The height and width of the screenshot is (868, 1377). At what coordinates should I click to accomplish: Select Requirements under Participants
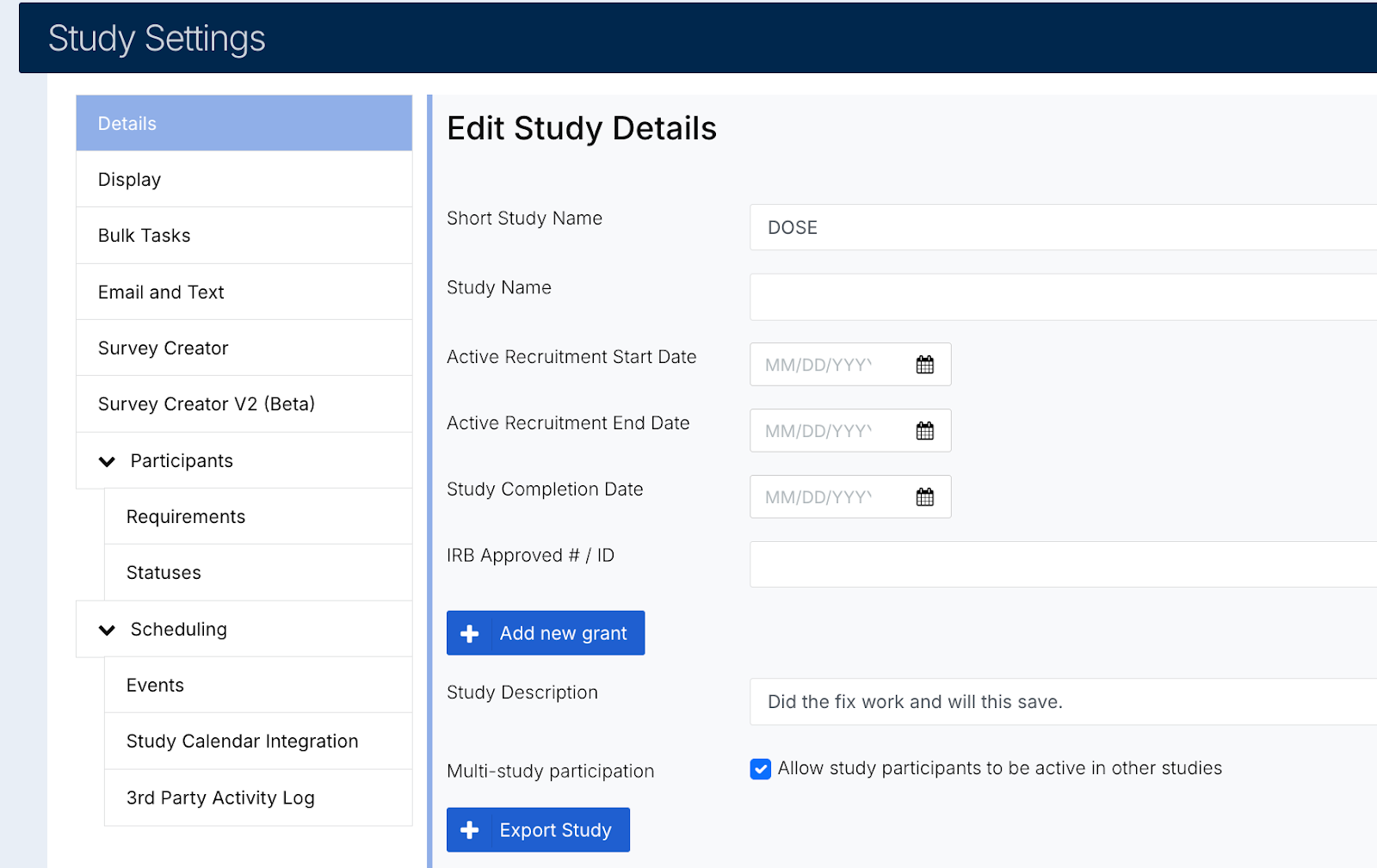[257, 517]
